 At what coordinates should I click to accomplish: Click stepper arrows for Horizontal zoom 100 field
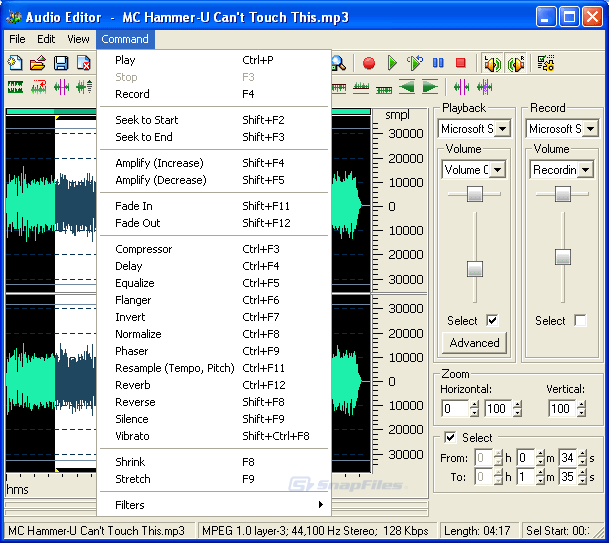click(517, 409)
